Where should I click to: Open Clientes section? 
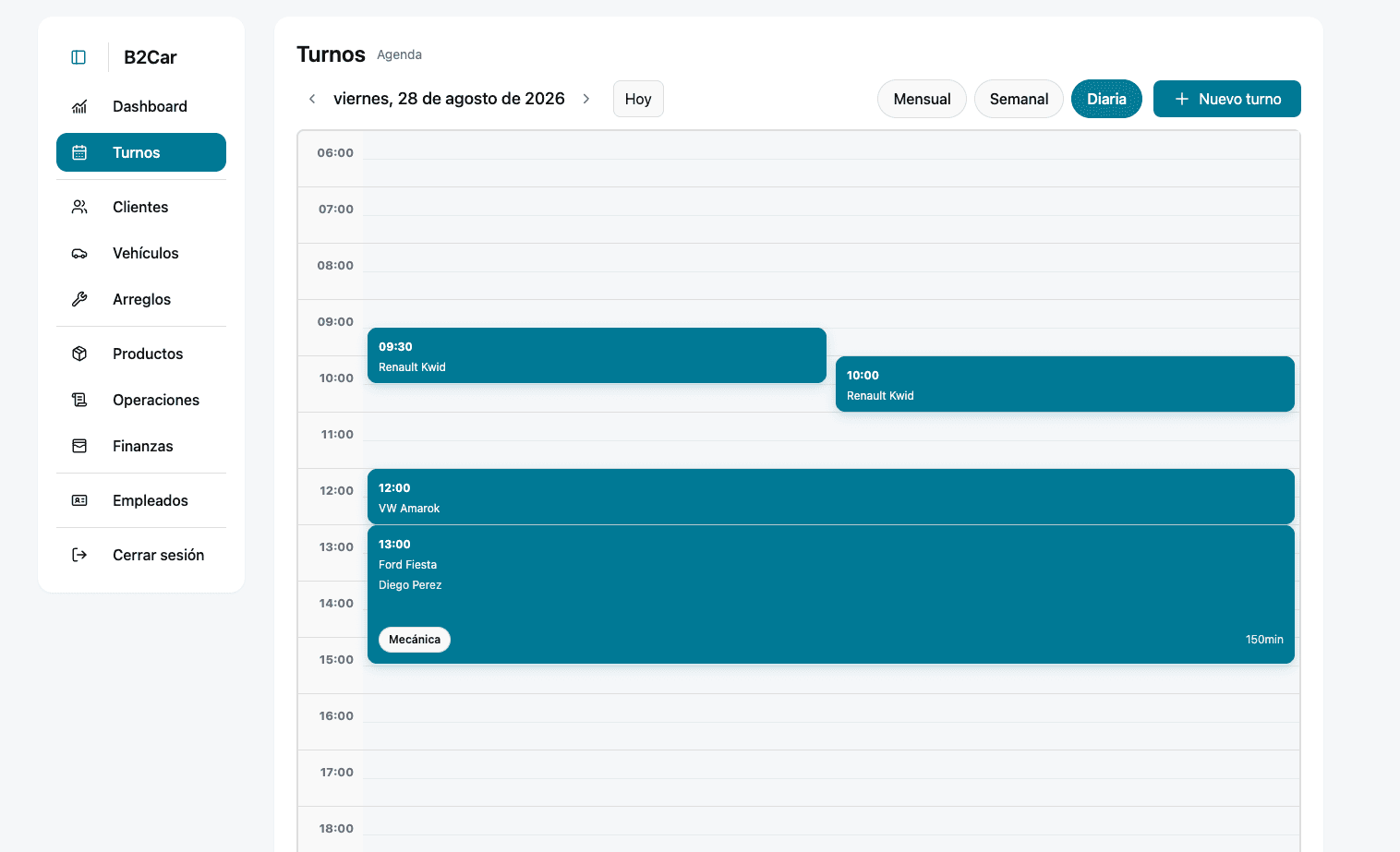click(x=141, y=207)
